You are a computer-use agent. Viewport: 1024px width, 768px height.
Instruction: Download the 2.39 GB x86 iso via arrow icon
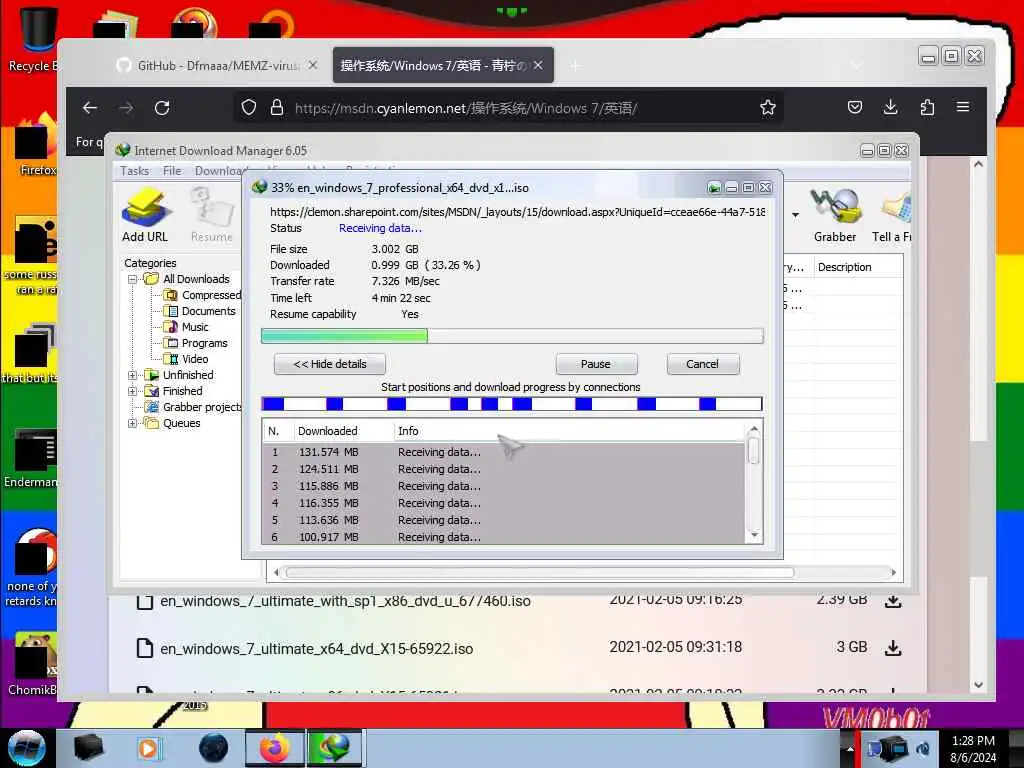tap(893, 601)
